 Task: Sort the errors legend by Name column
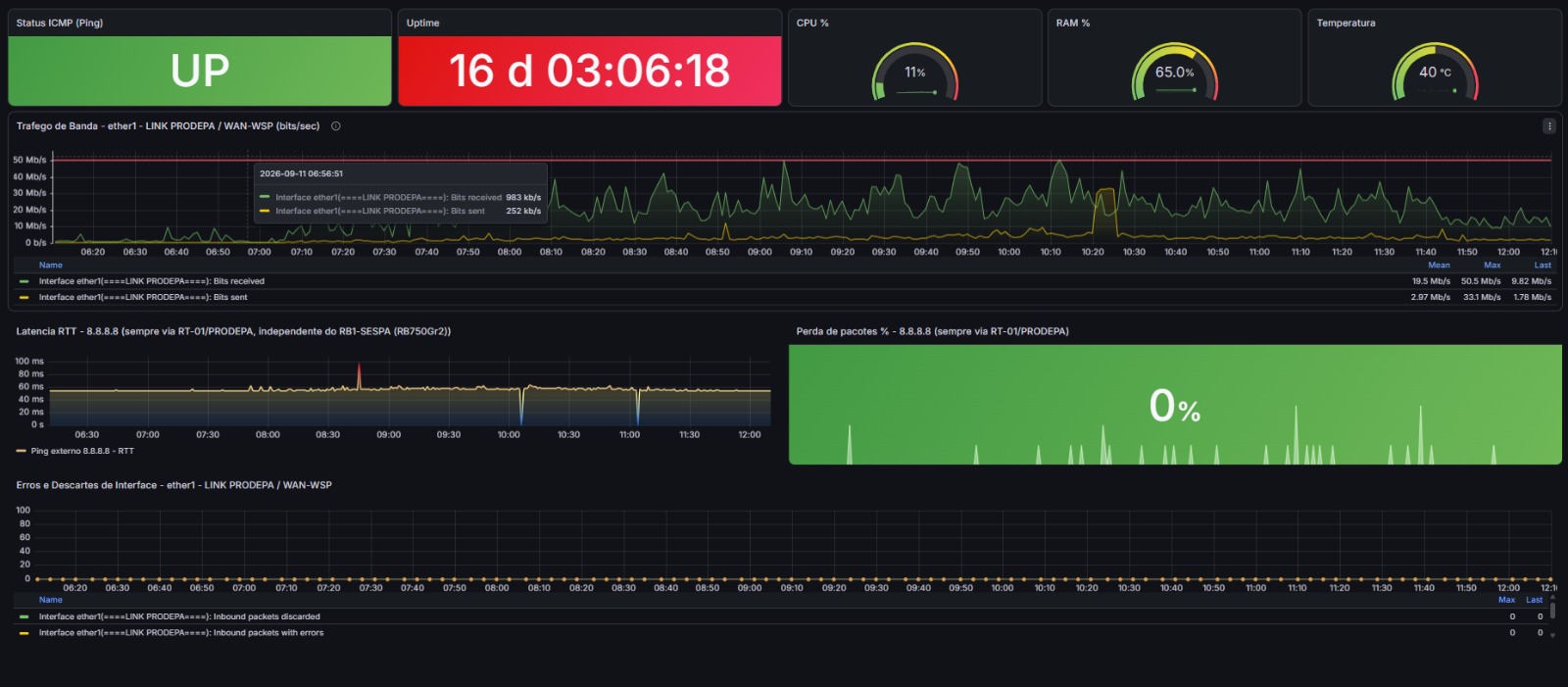click(51, 600)
